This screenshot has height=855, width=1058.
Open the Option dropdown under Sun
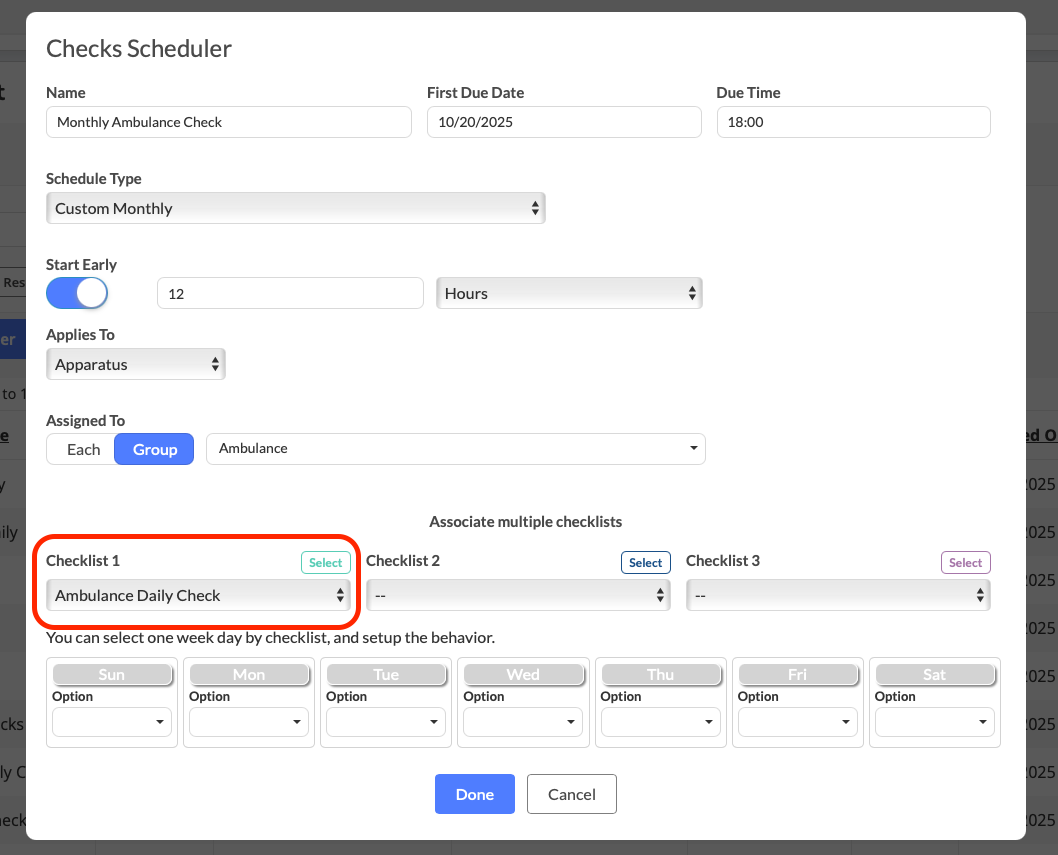pos(112,721)
